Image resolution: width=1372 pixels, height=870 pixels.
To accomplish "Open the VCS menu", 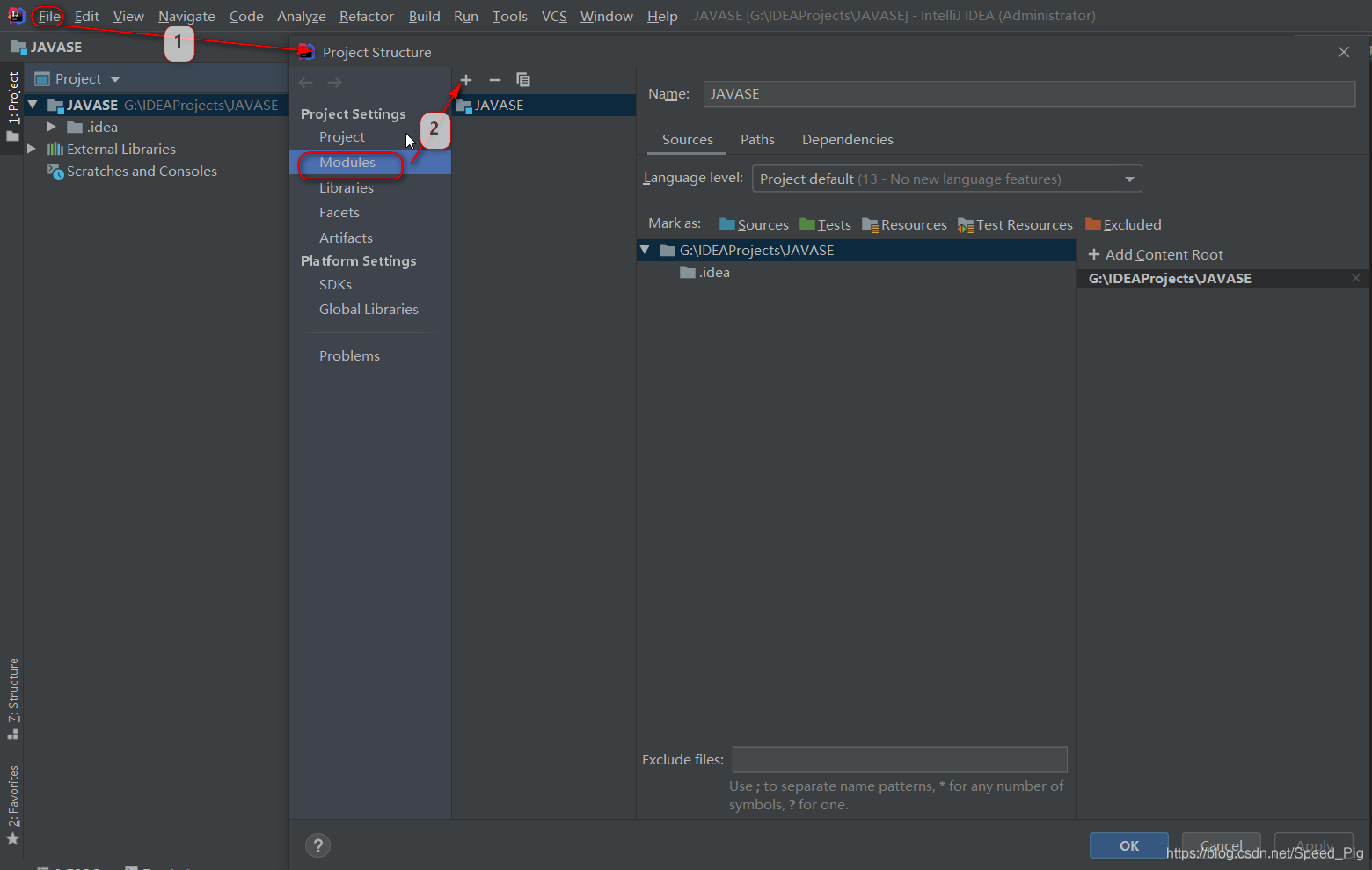I will point(554,16).
